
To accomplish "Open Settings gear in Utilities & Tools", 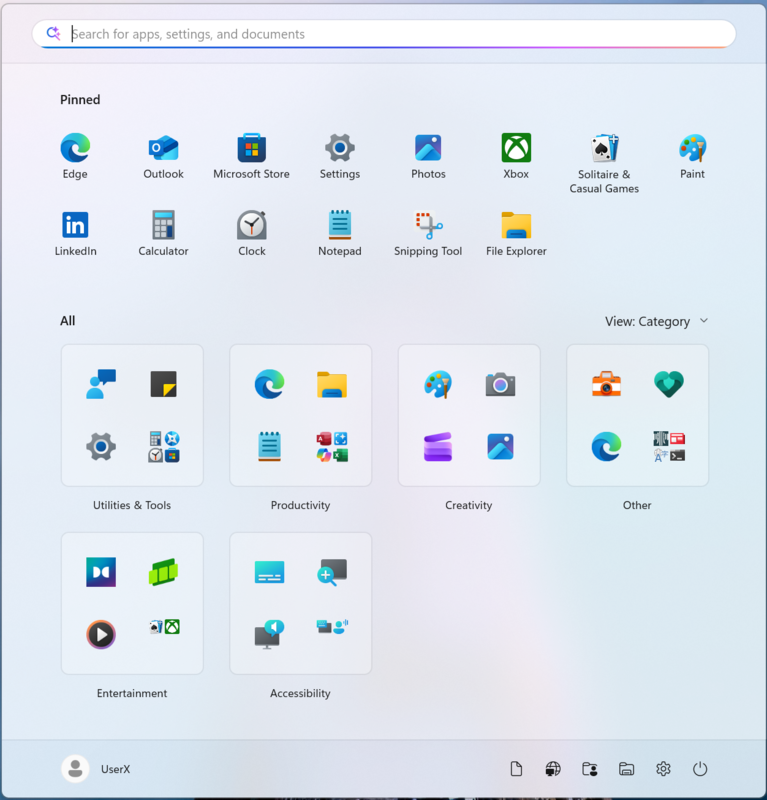I will (101, 447).
